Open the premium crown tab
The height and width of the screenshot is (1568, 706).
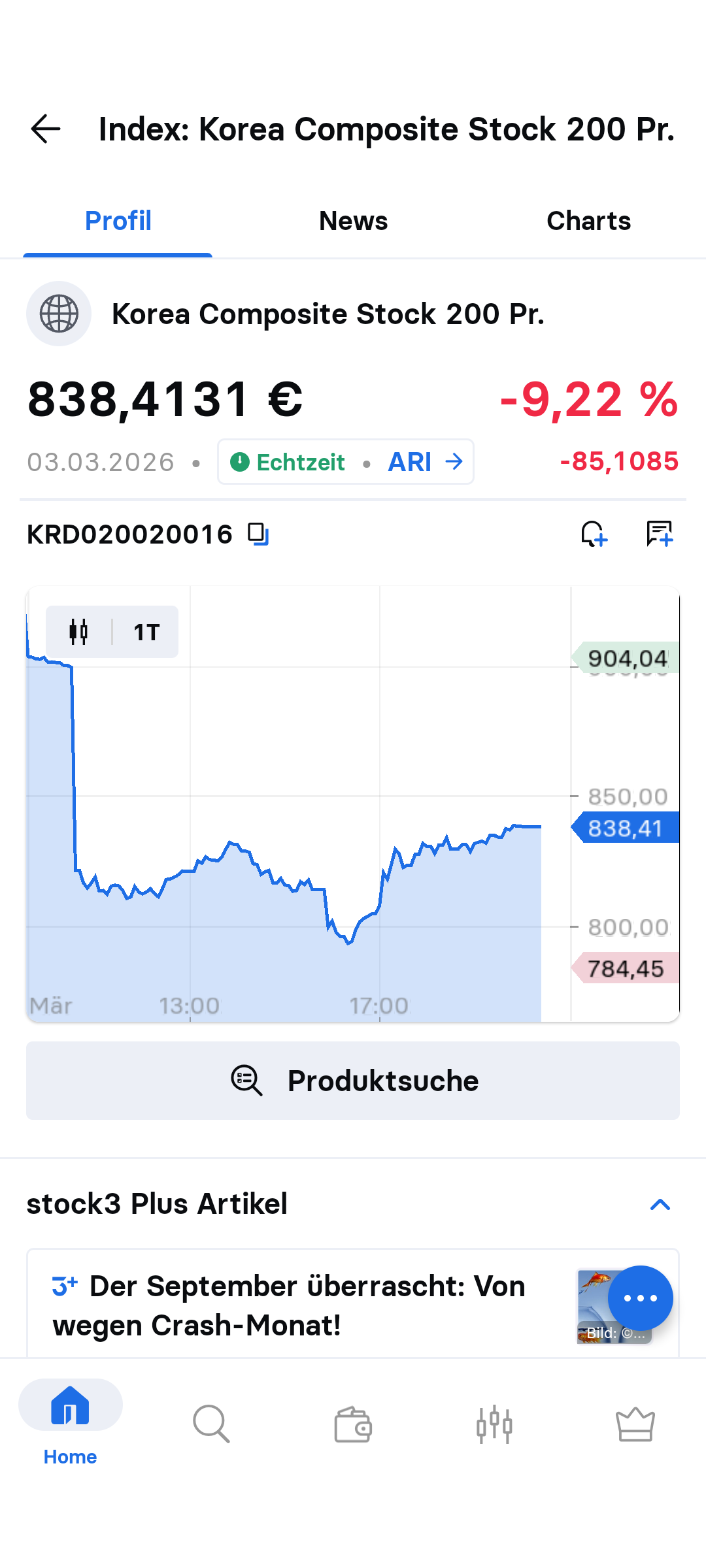pyautogui.click(x=635, y=1424)
